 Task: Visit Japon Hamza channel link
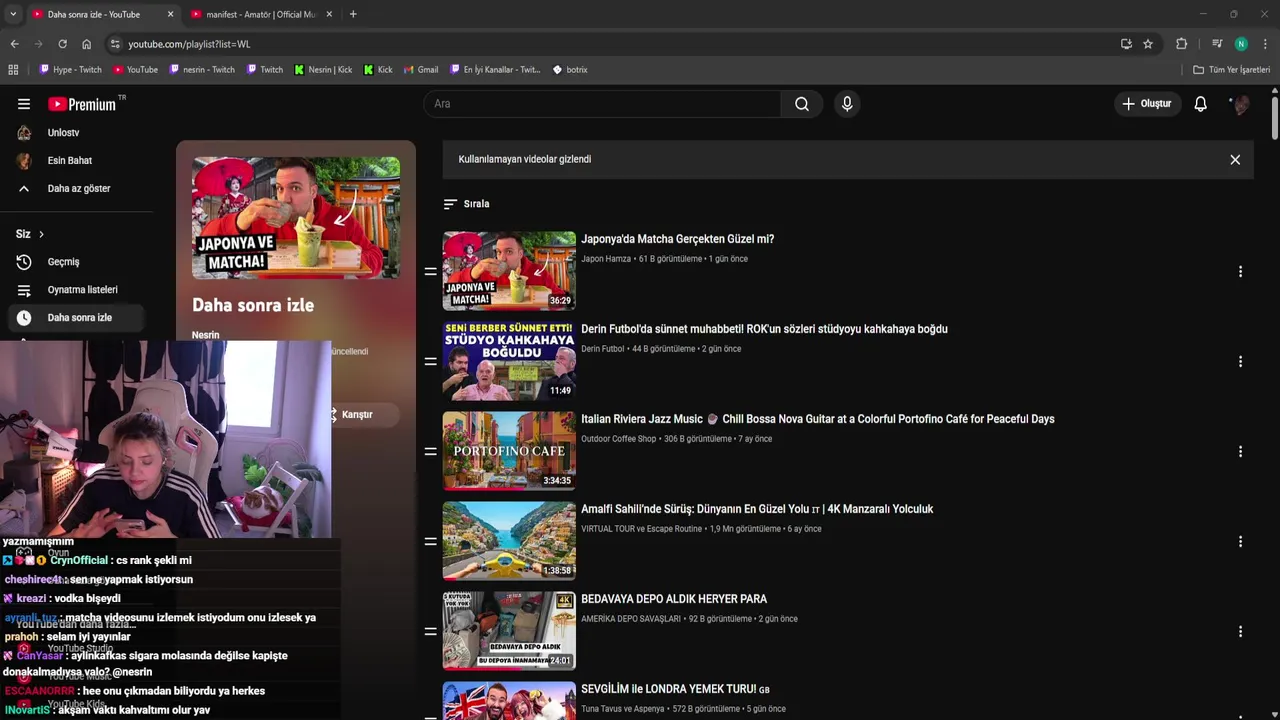pyautogui.click(x=606, y=259)
